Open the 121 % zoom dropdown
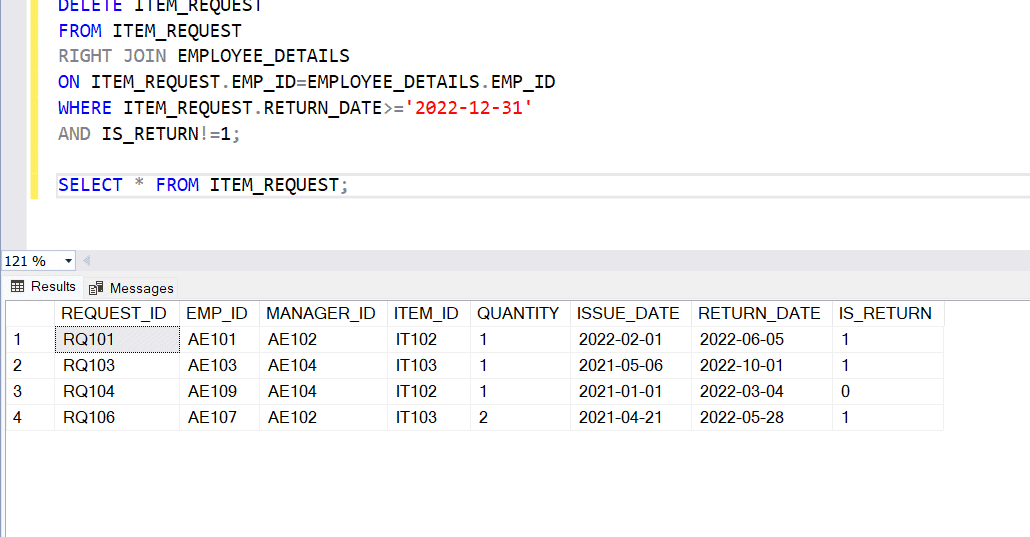Image resolution: width=1030 pixels, height=537 pixels. point(68,261)
